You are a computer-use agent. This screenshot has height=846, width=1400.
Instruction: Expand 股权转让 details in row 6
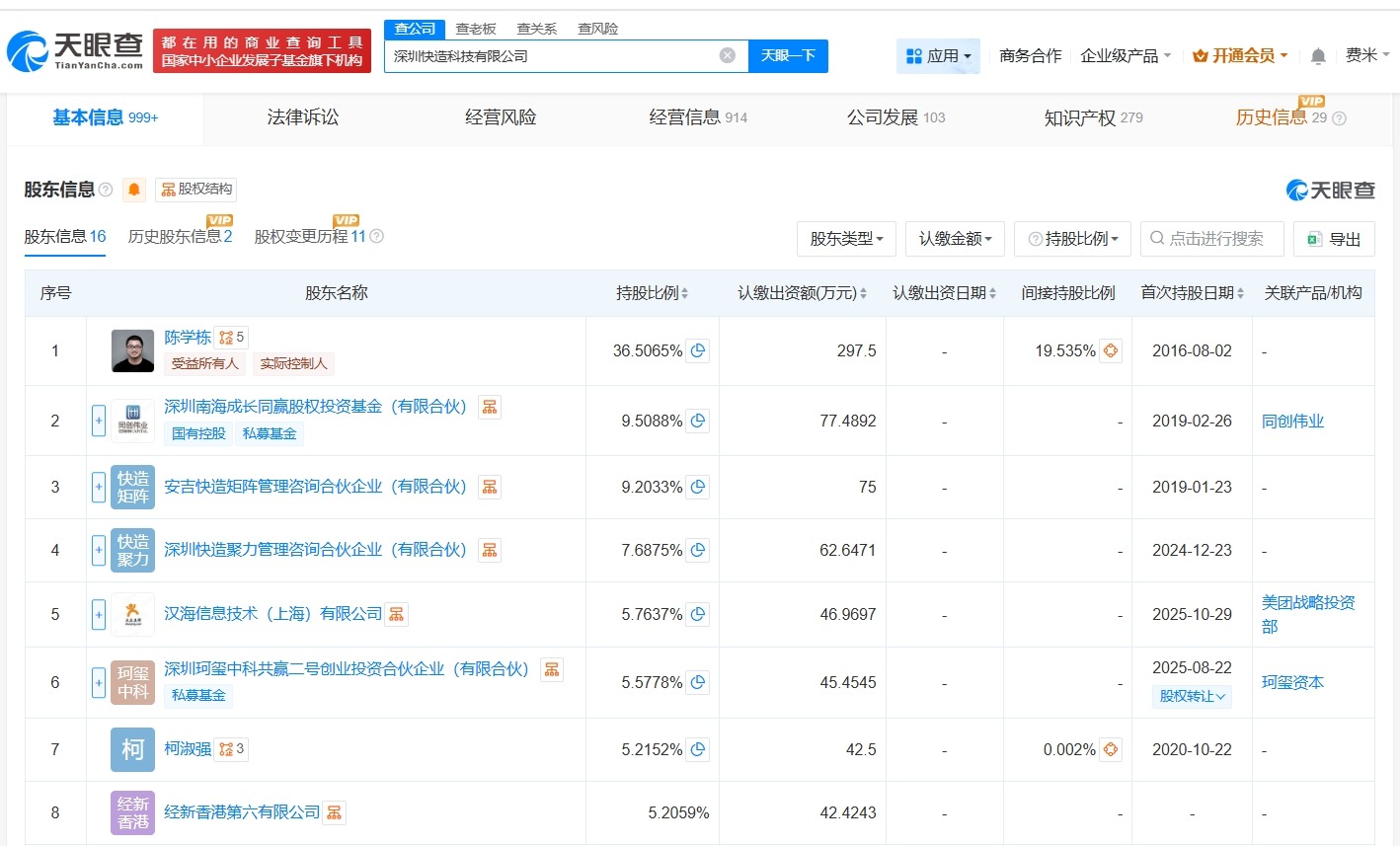(x=1192, y=696)
